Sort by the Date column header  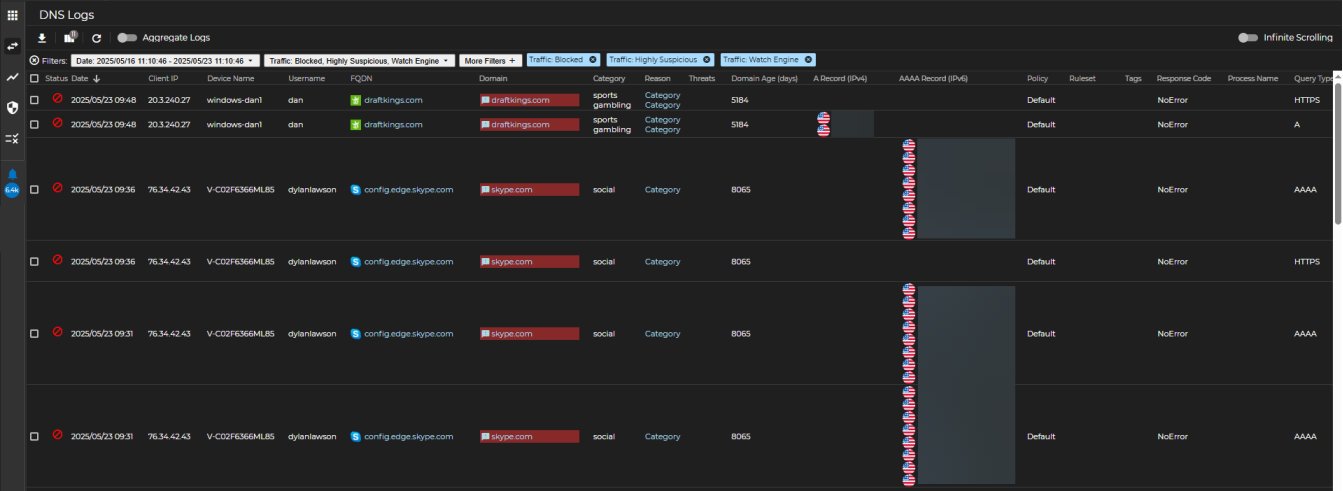tap(79, 78)
